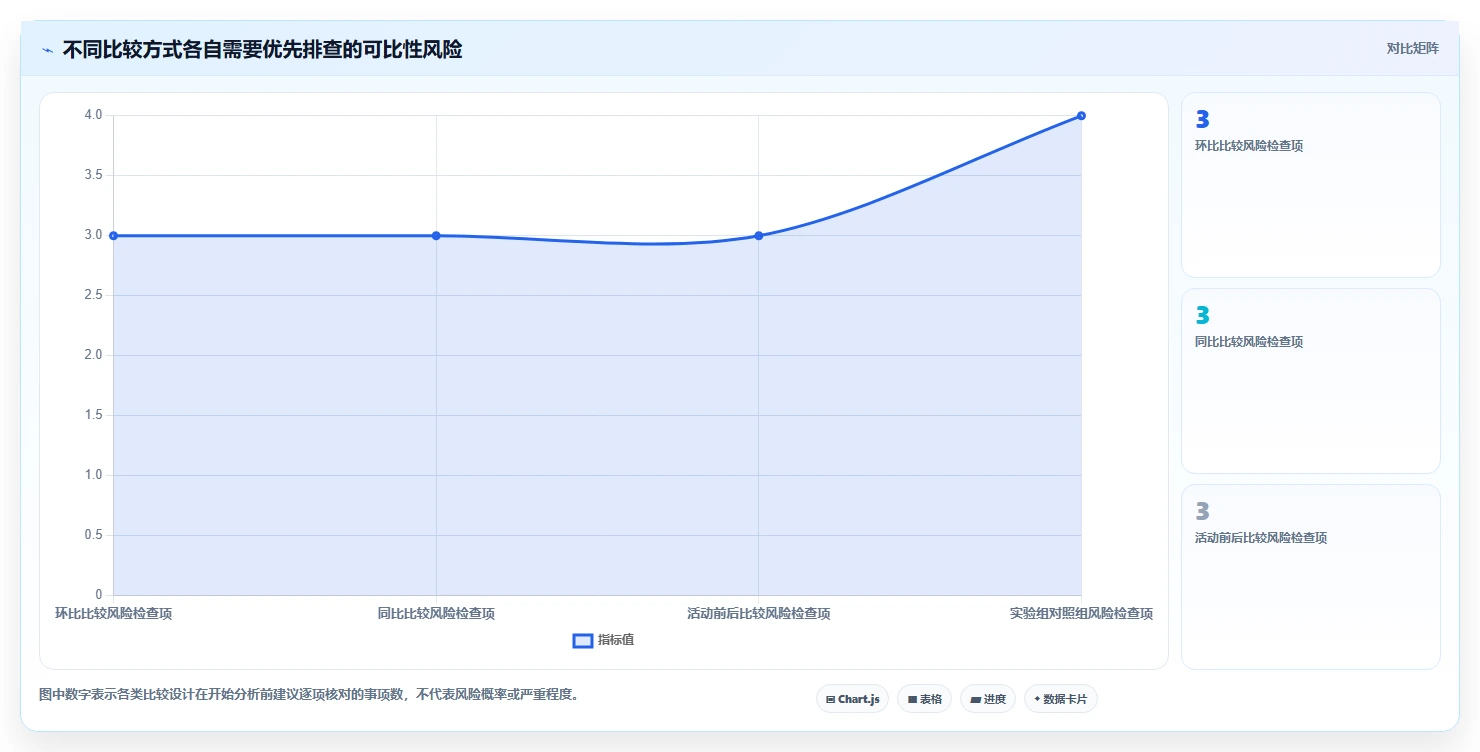Click the y-axis value 0.5
1480x752 pixels.
93,535
